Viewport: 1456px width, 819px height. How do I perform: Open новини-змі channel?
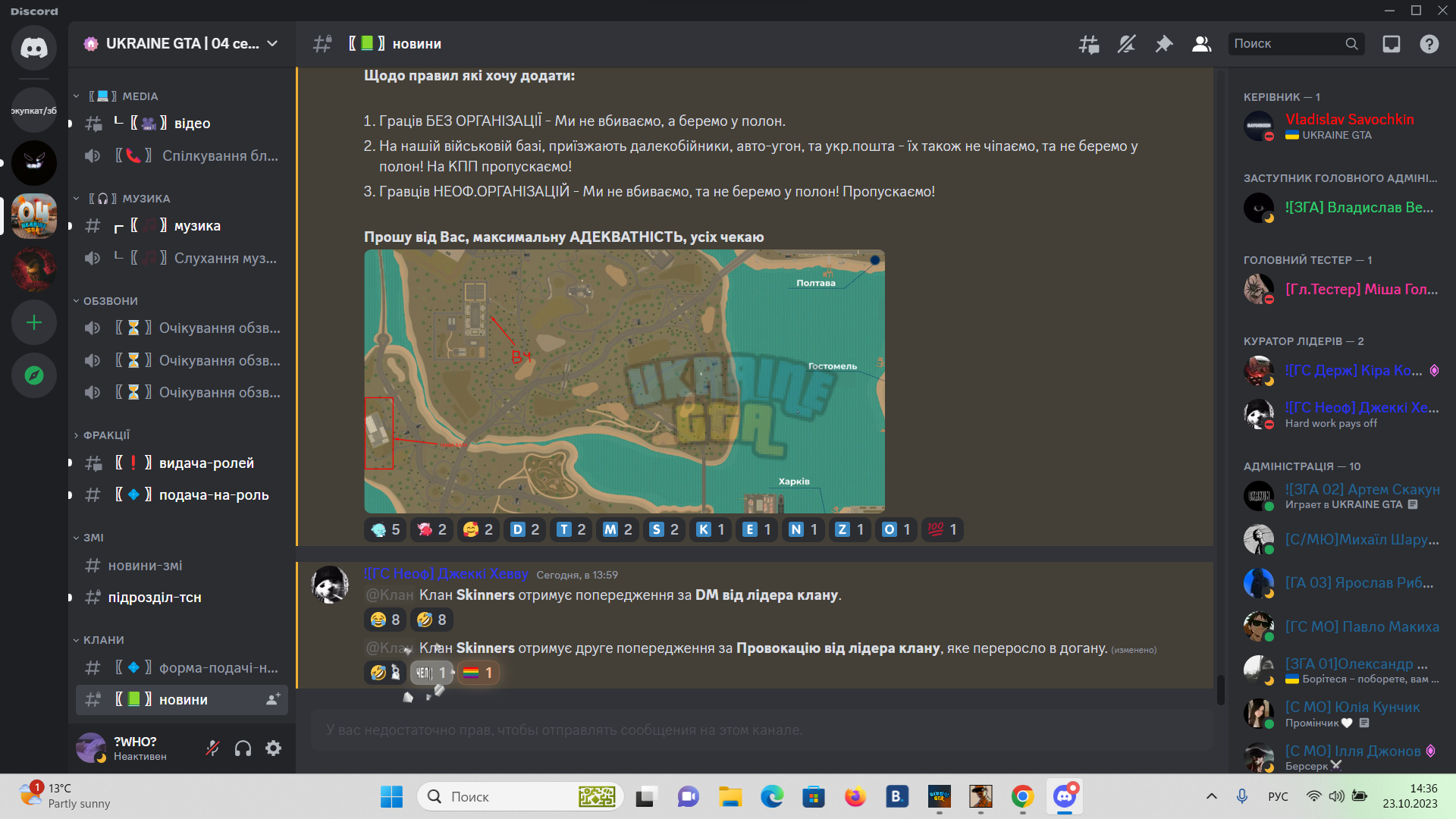tap(182, 565)
